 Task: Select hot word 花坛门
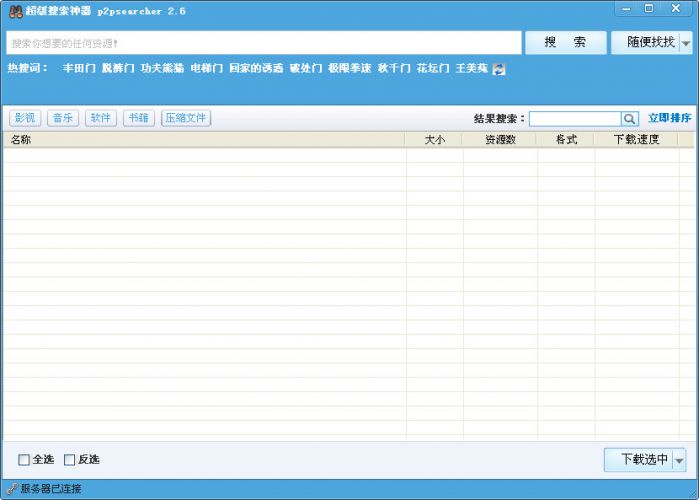pyautogui.click(x=433, y=68)
